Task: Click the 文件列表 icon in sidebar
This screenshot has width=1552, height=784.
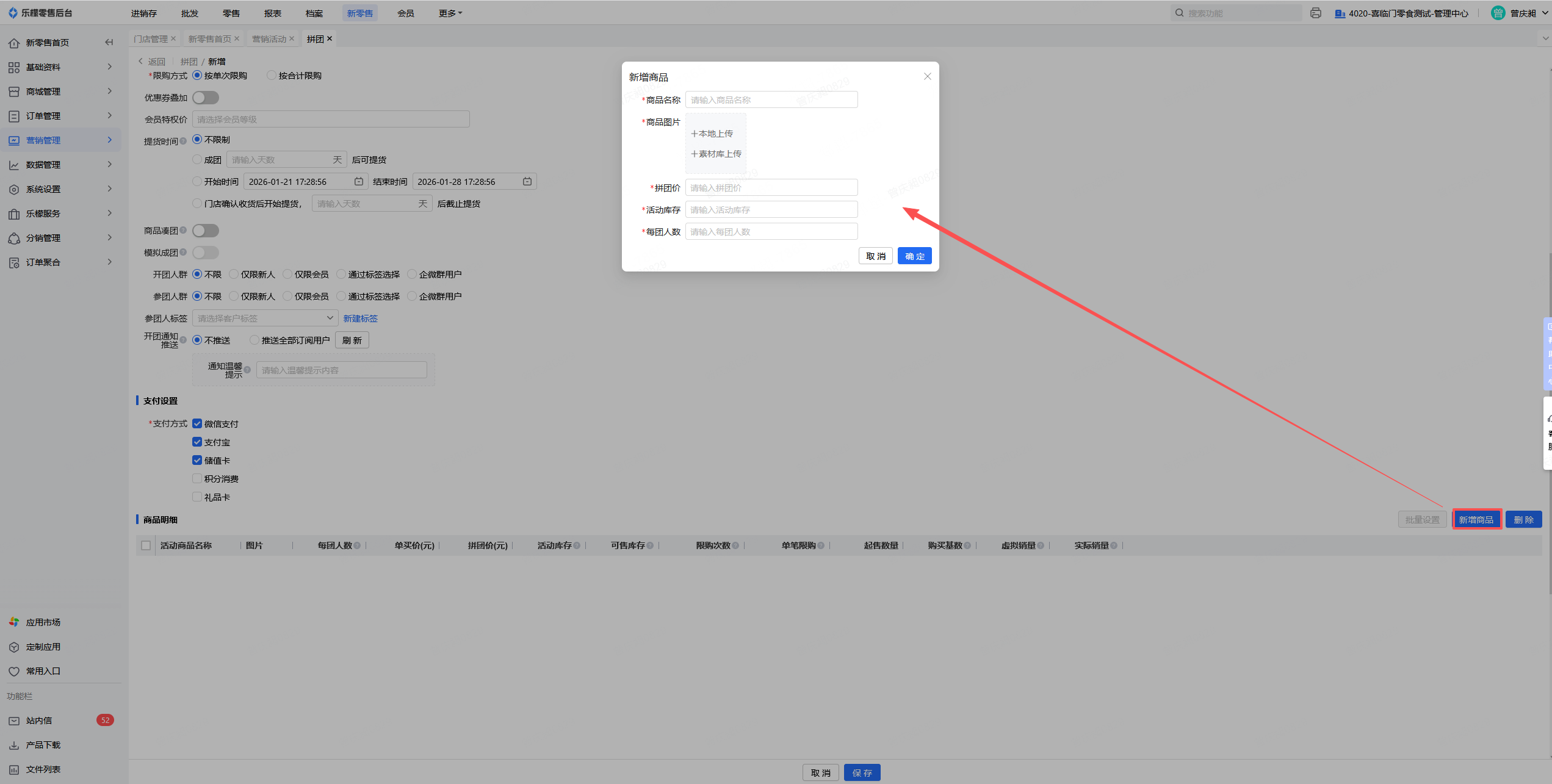Action: tap(14, 769)
